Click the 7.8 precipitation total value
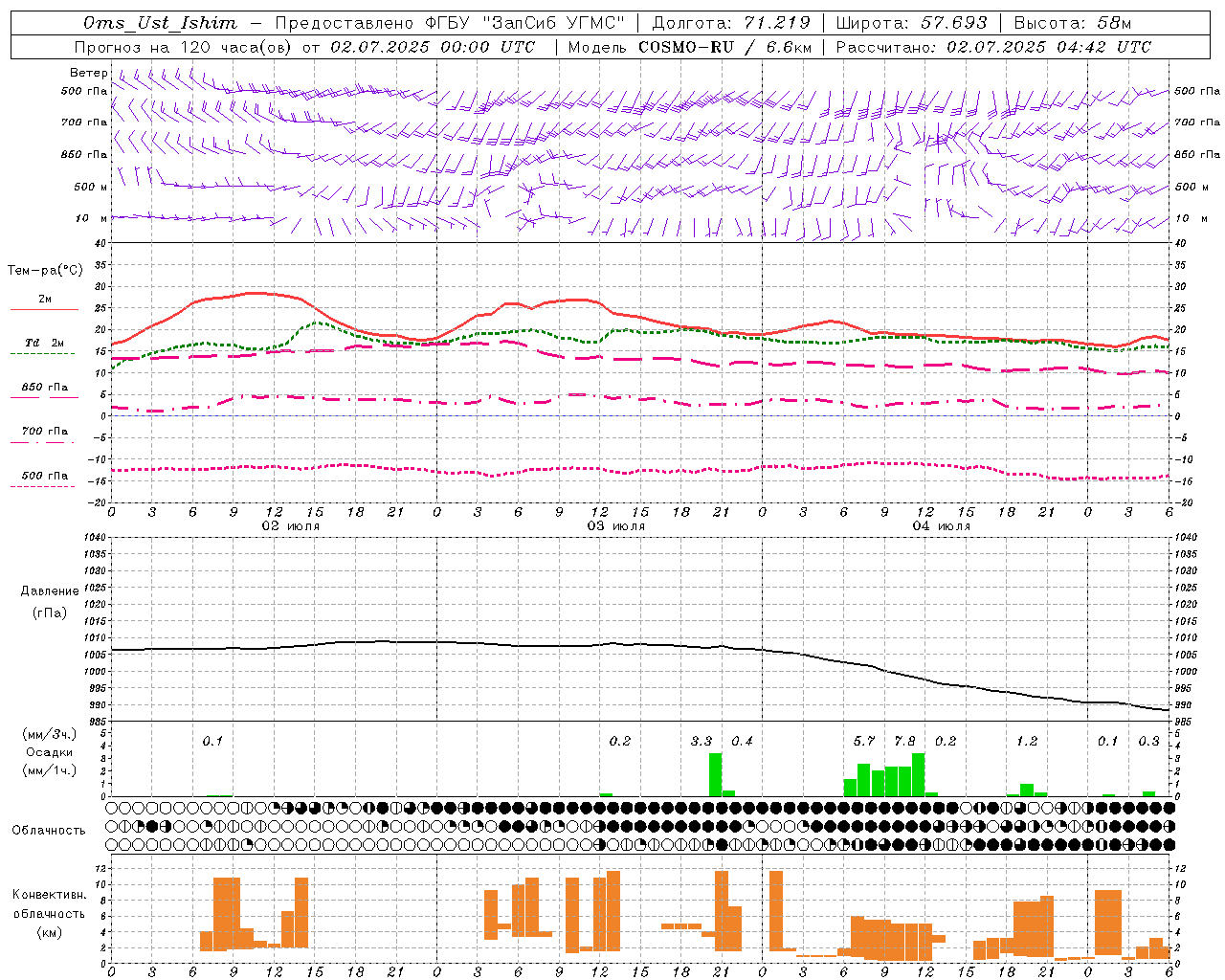This screenshot has height=980, width=1225. (x=904, y=742)
